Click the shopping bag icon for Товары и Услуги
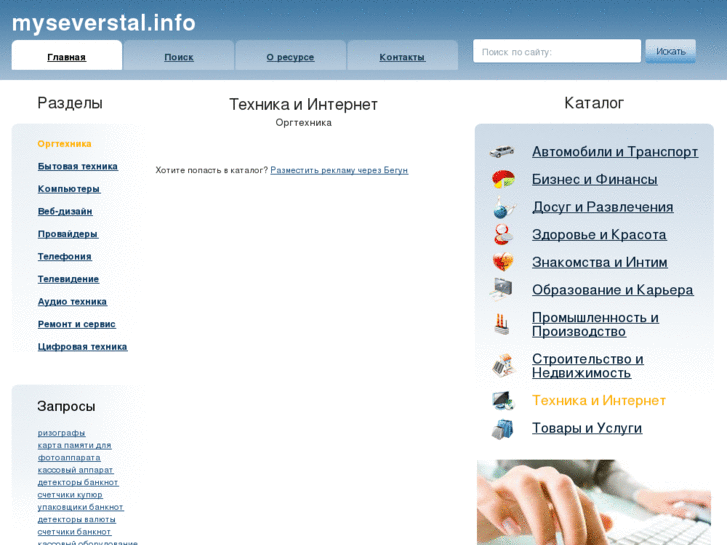The height and width of the screenshot is (545, 727). pos(503,429)
